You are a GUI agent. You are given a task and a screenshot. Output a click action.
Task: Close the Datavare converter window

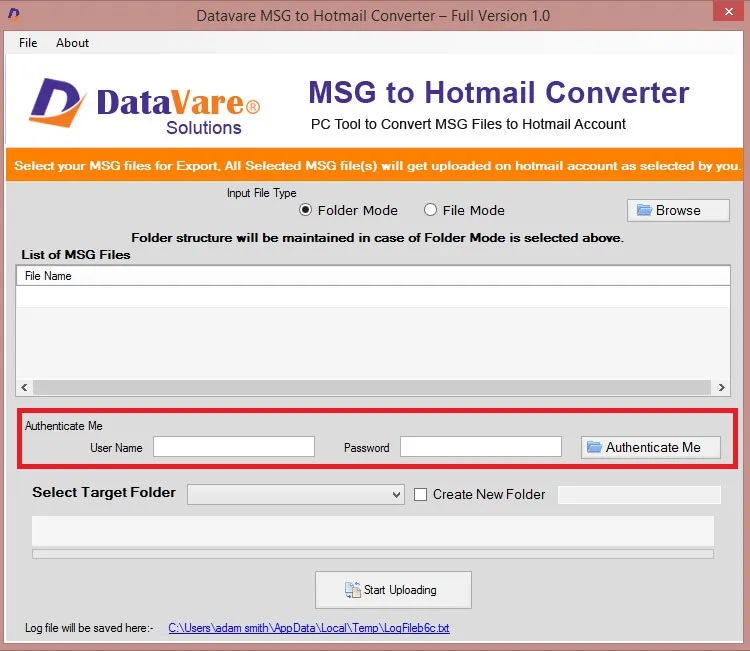point(728,11)
